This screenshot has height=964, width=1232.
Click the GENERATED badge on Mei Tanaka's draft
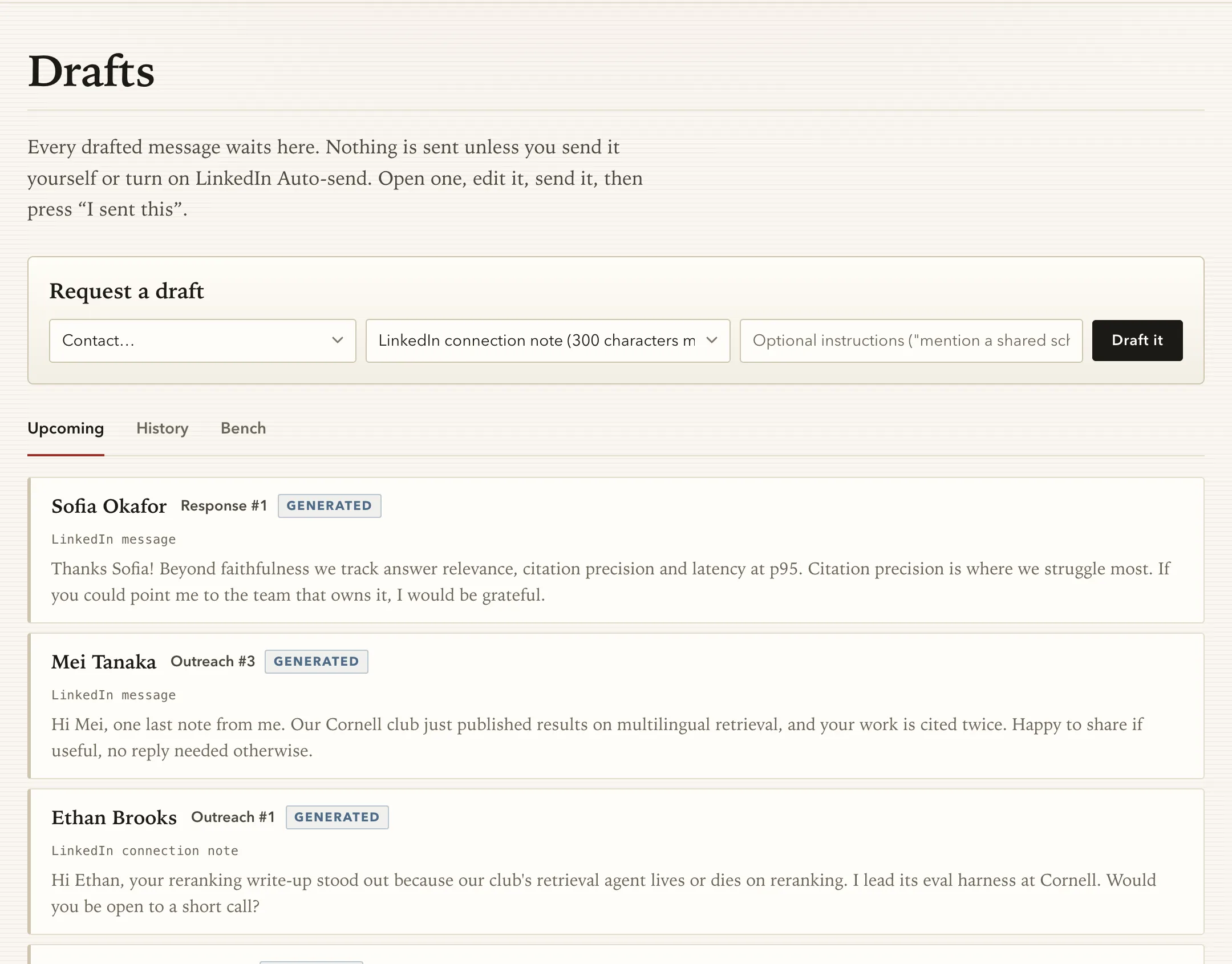pyautogui.click(x=317, y=662)
